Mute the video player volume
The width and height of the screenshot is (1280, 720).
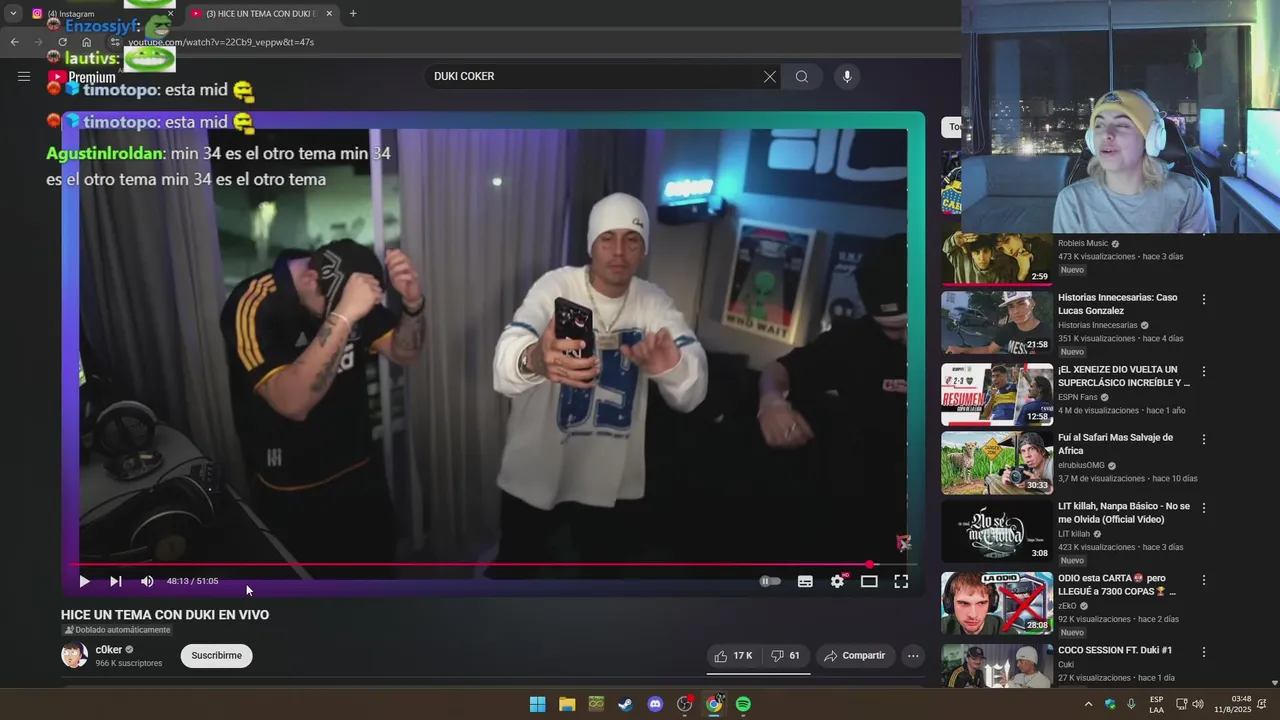click(x=147, y=581)
